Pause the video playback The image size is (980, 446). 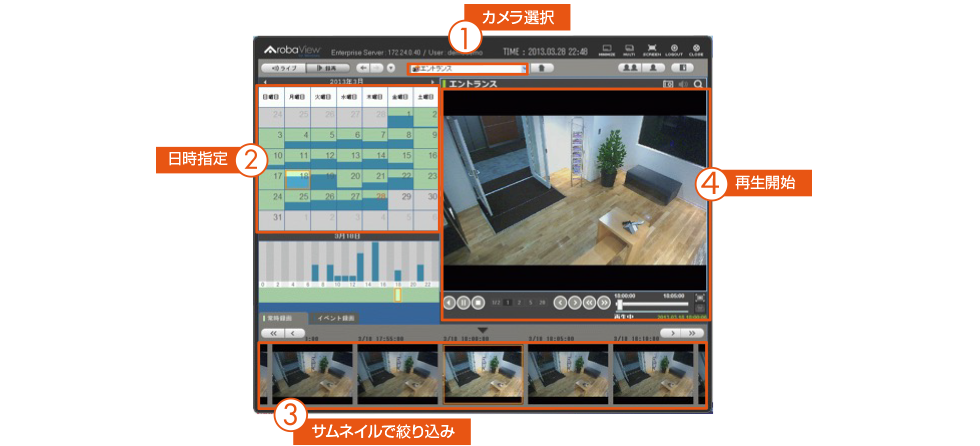coord(464,301)
